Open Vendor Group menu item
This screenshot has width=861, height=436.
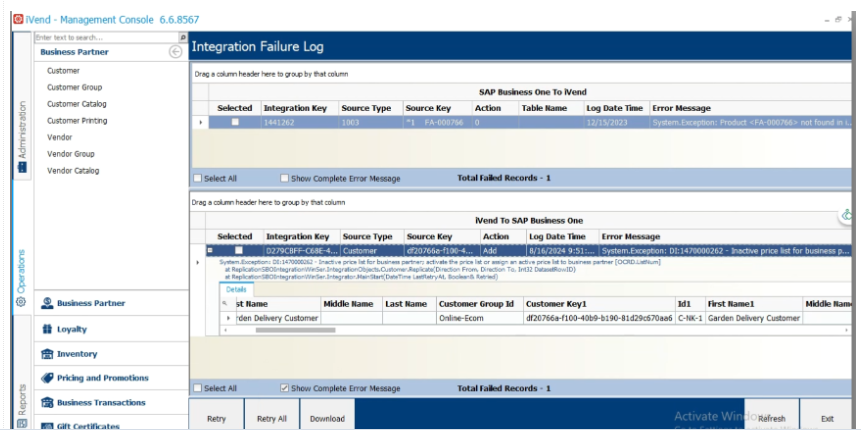71,154
